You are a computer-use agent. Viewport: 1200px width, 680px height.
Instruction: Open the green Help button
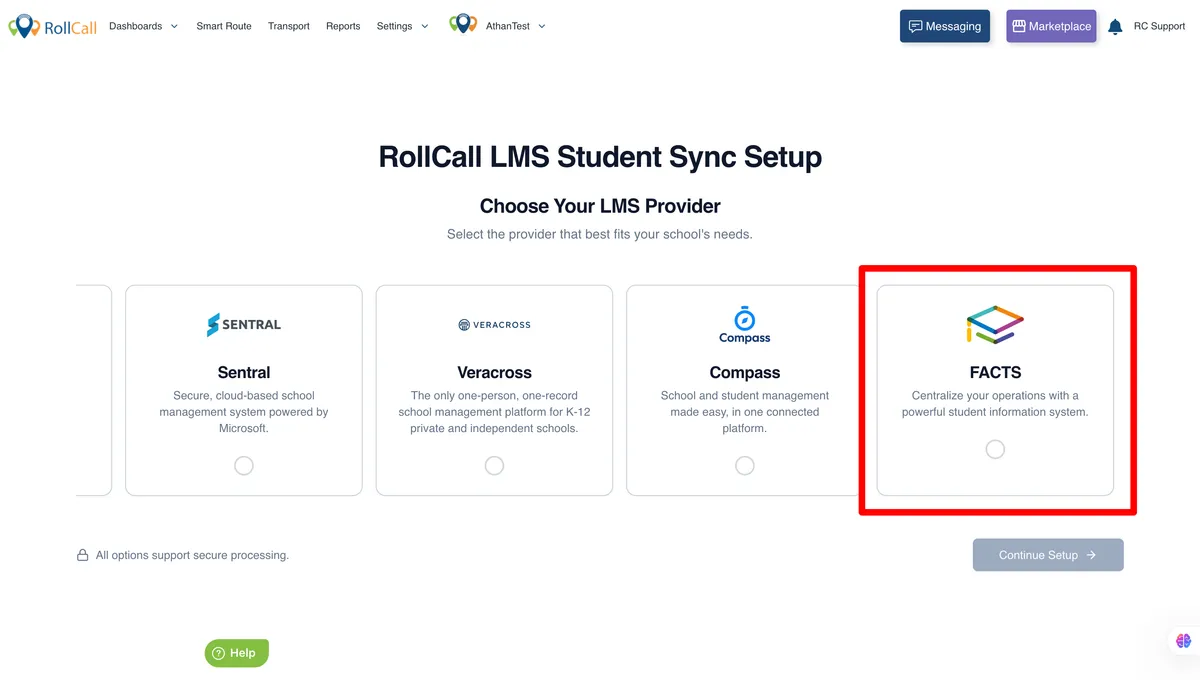click(237, 653)
